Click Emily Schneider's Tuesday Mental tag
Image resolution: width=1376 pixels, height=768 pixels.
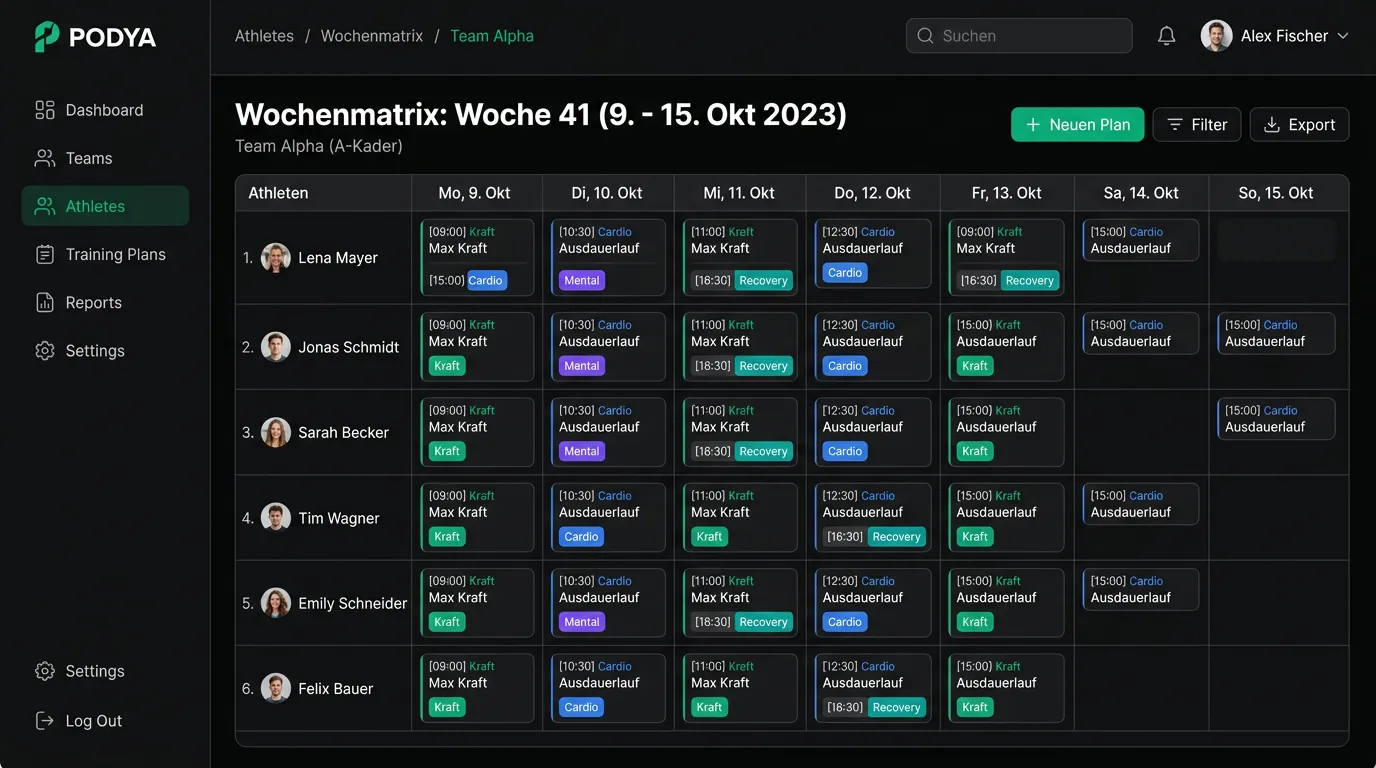coord(582,622)
